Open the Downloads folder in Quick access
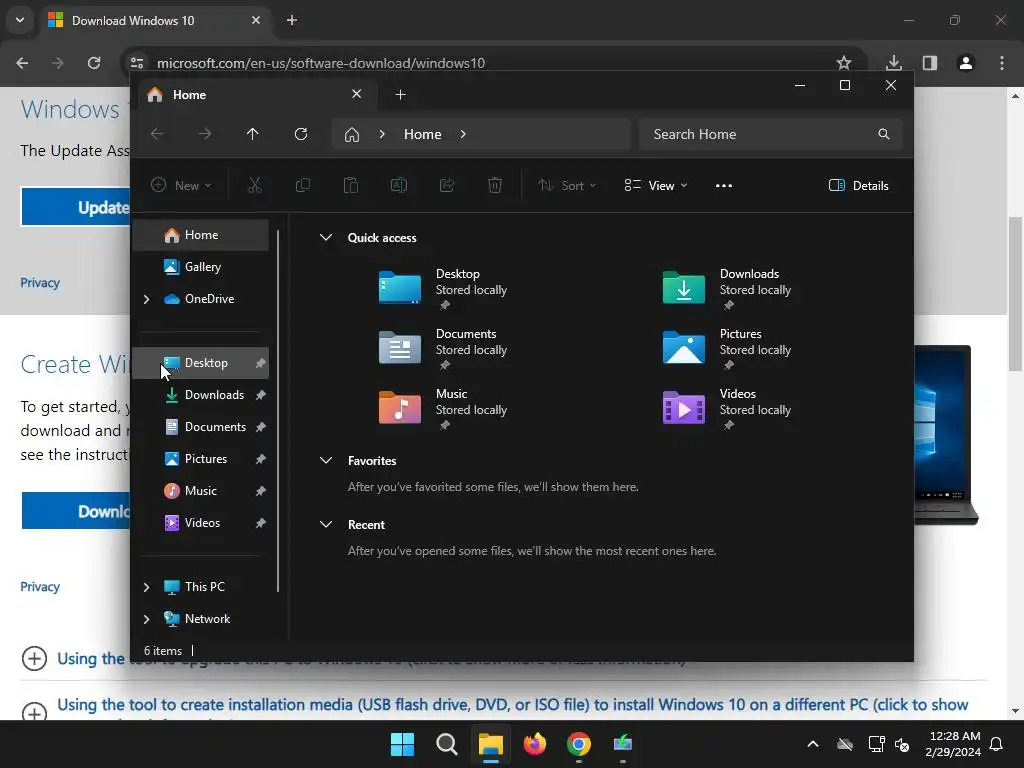This screenshot has width=1024, height=768. (727, 289)
